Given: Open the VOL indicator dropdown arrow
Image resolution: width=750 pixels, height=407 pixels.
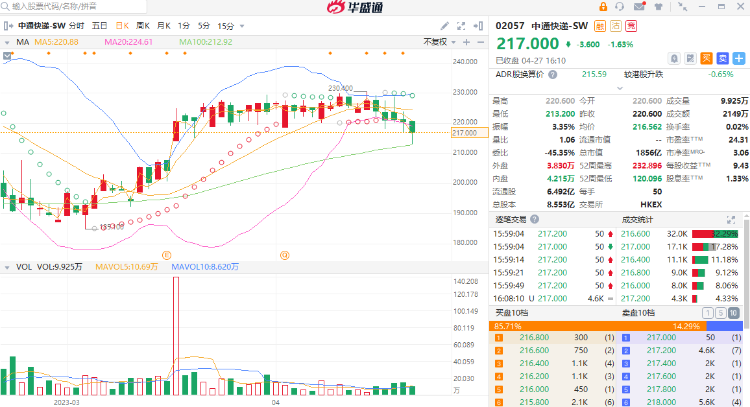Looking at the screenshot, I should click(7, 267).
